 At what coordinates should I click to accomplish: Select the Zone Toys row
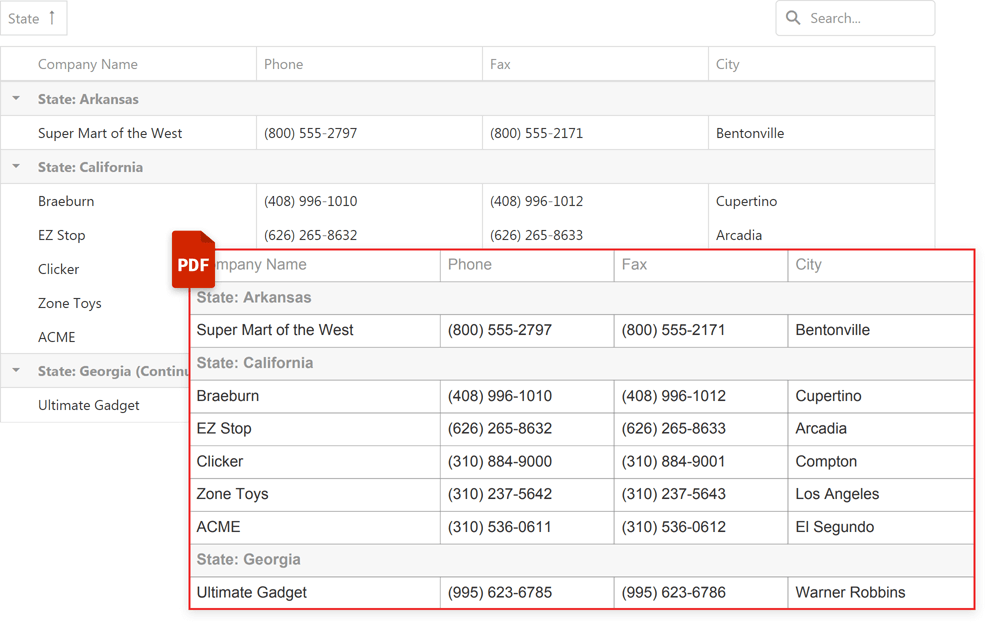(x=70, y=303)
